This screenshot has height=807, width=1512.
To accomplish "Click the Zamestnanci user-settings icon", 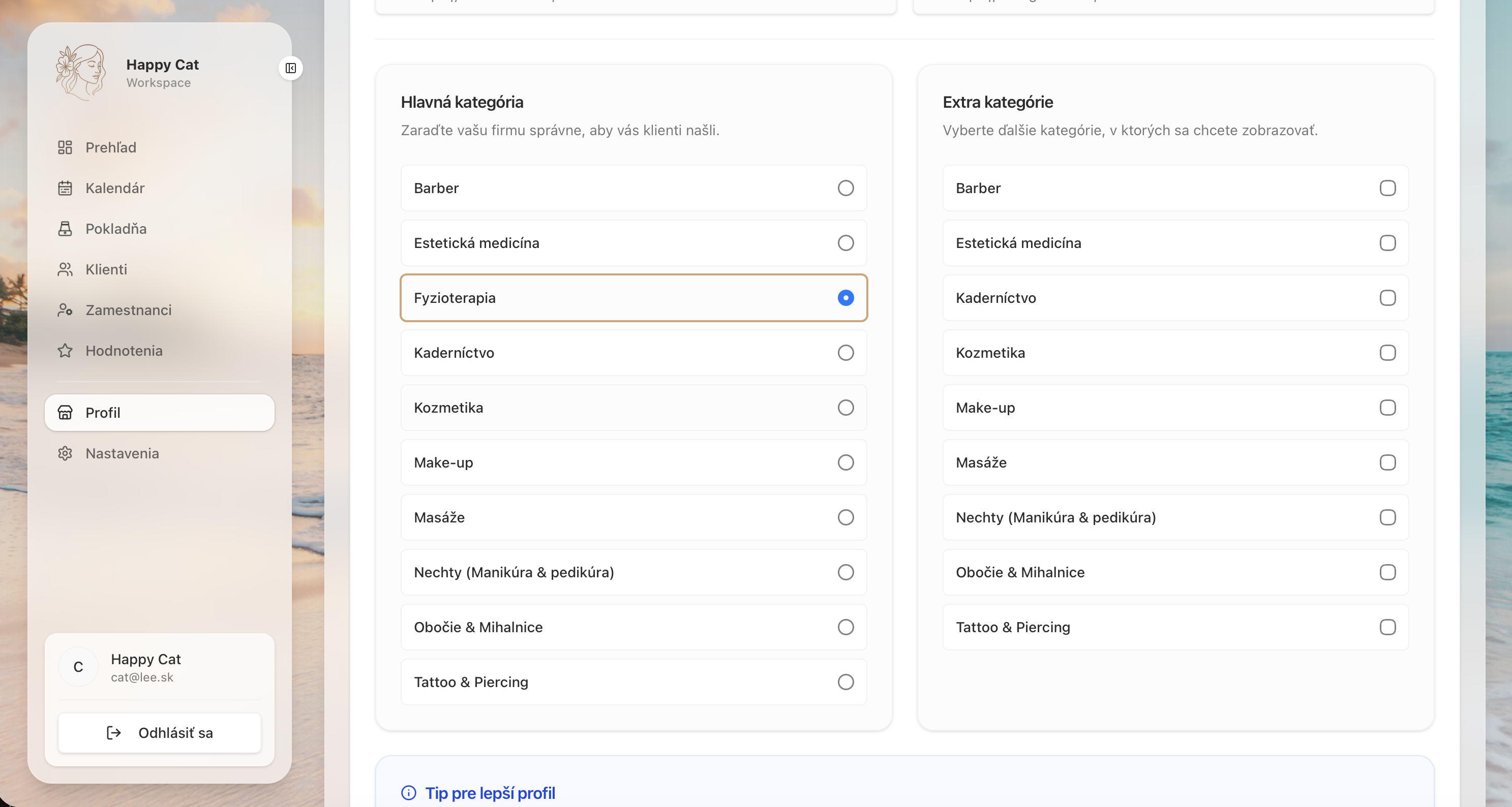I will point(65,310).
